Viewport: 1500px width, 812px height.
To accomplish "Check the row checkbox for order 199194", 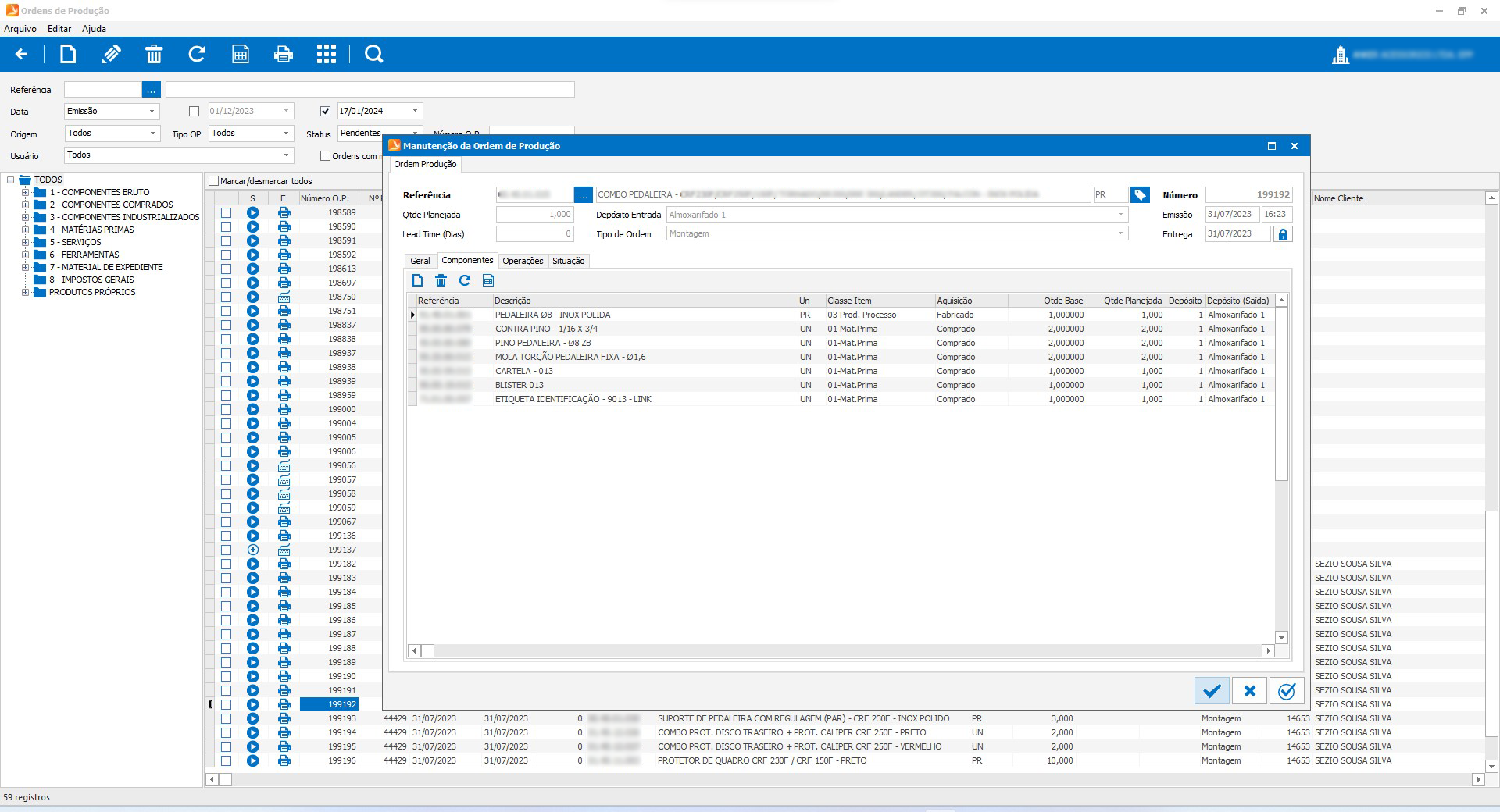I will [x=226, y=732].
